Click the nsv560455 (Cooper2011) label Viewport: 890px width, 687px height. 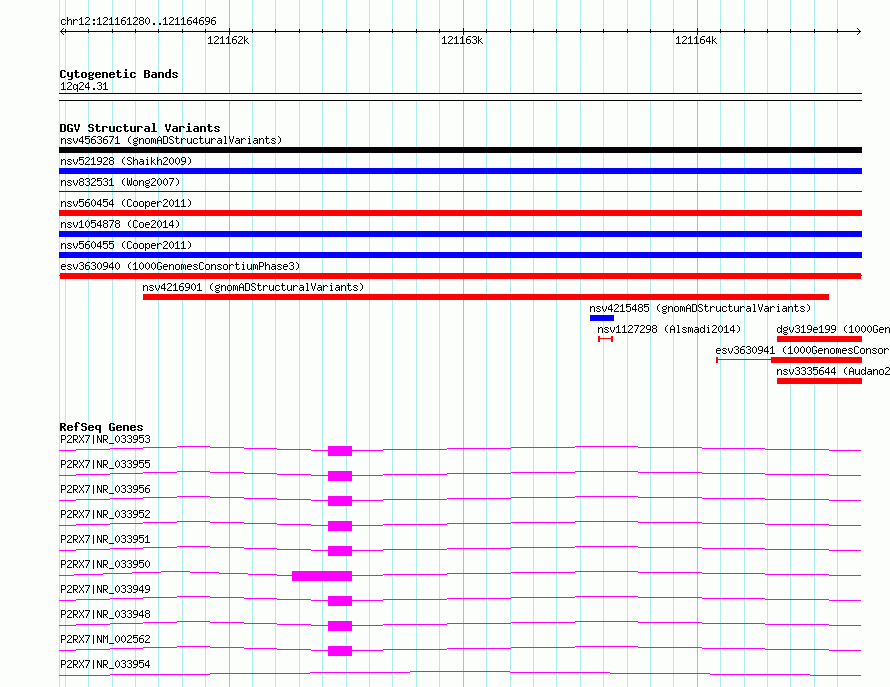coord(126,245)
